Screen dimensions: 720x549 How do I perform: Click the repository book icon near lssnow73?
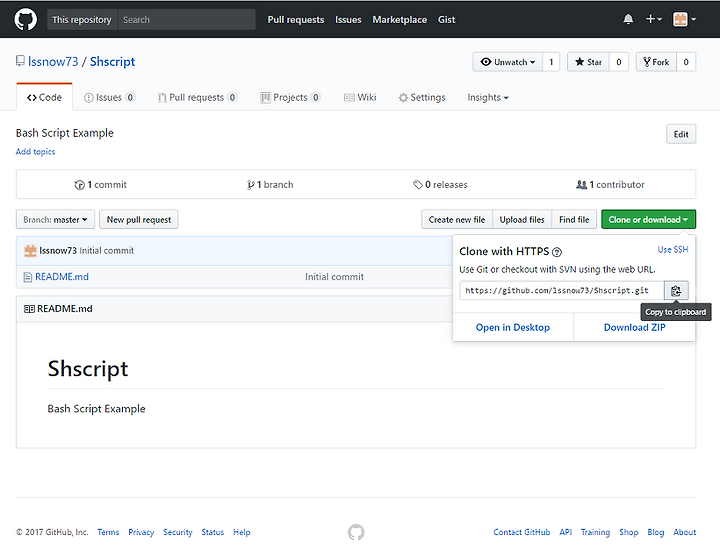(x=20, y=61)
